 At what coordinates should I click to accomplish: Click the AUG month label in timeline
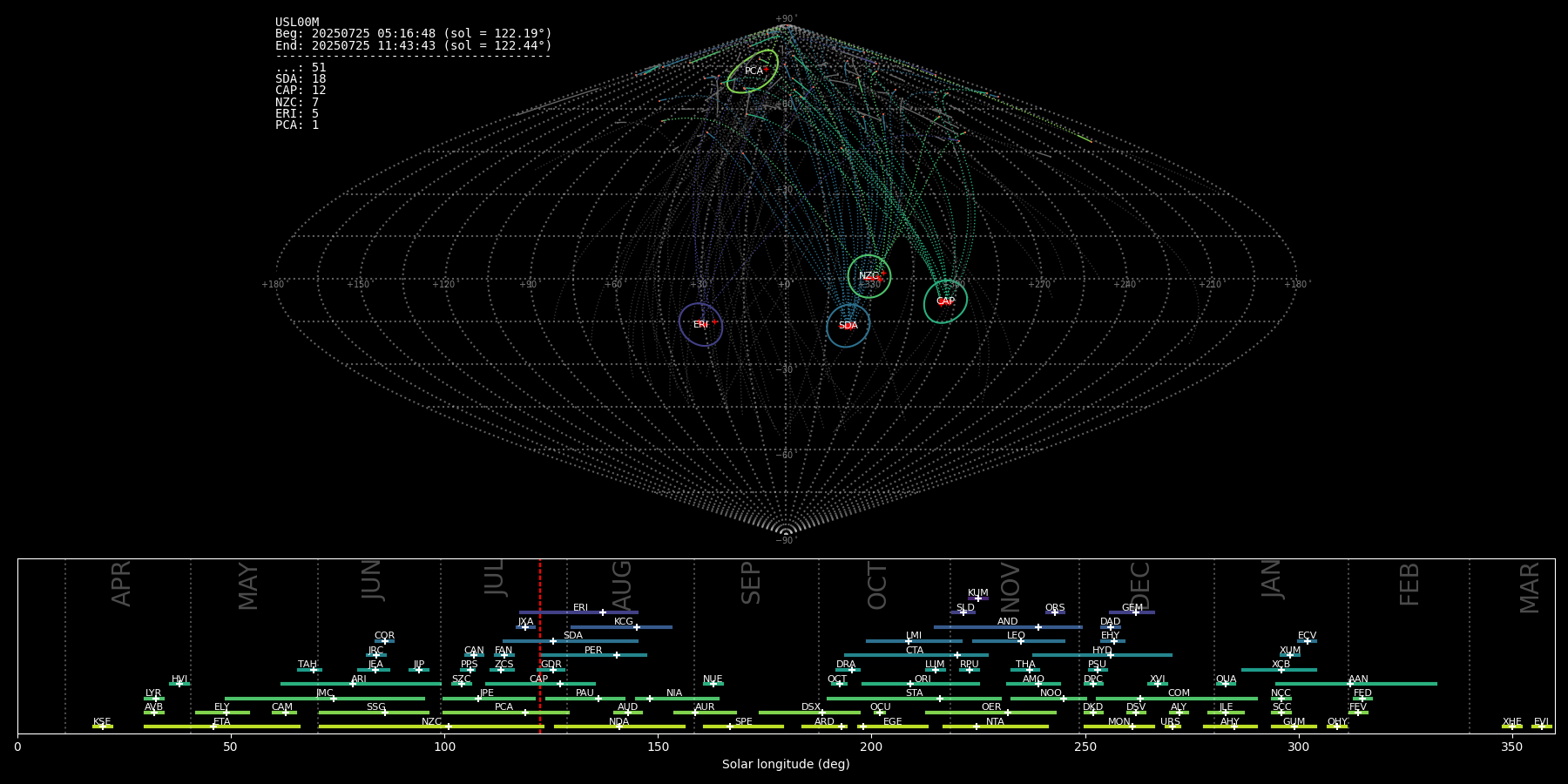tap(622, 585)
